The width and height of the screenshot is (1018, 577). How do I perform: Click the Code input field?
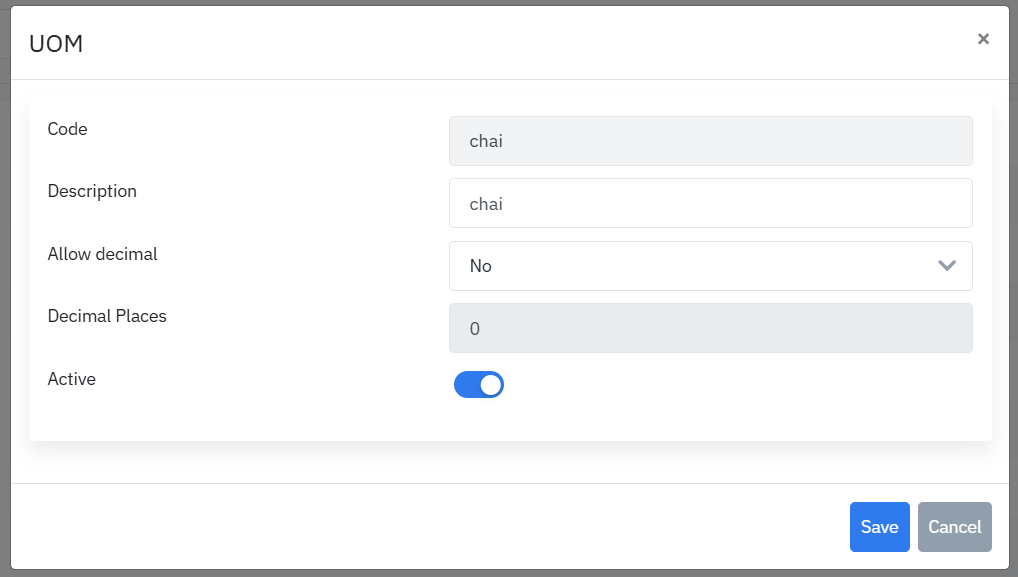click(x=710, y=141)
